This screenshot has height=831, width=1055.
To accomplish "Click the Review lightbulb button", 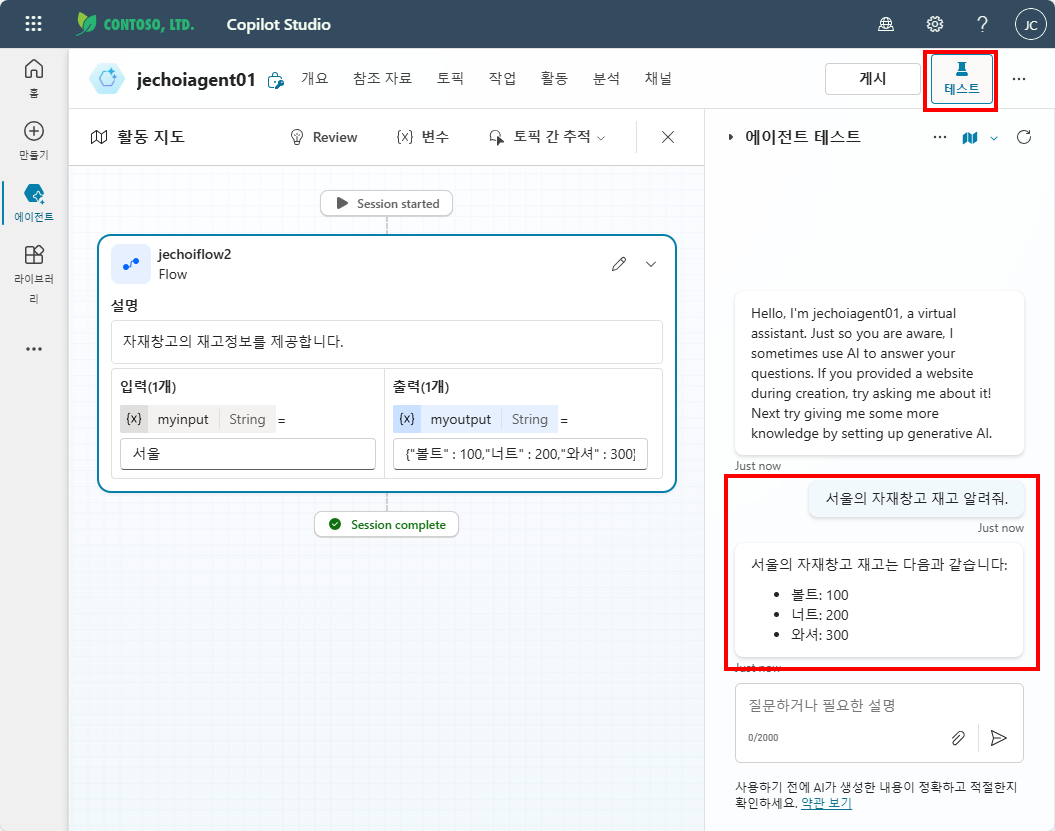I will pos(324,137).
